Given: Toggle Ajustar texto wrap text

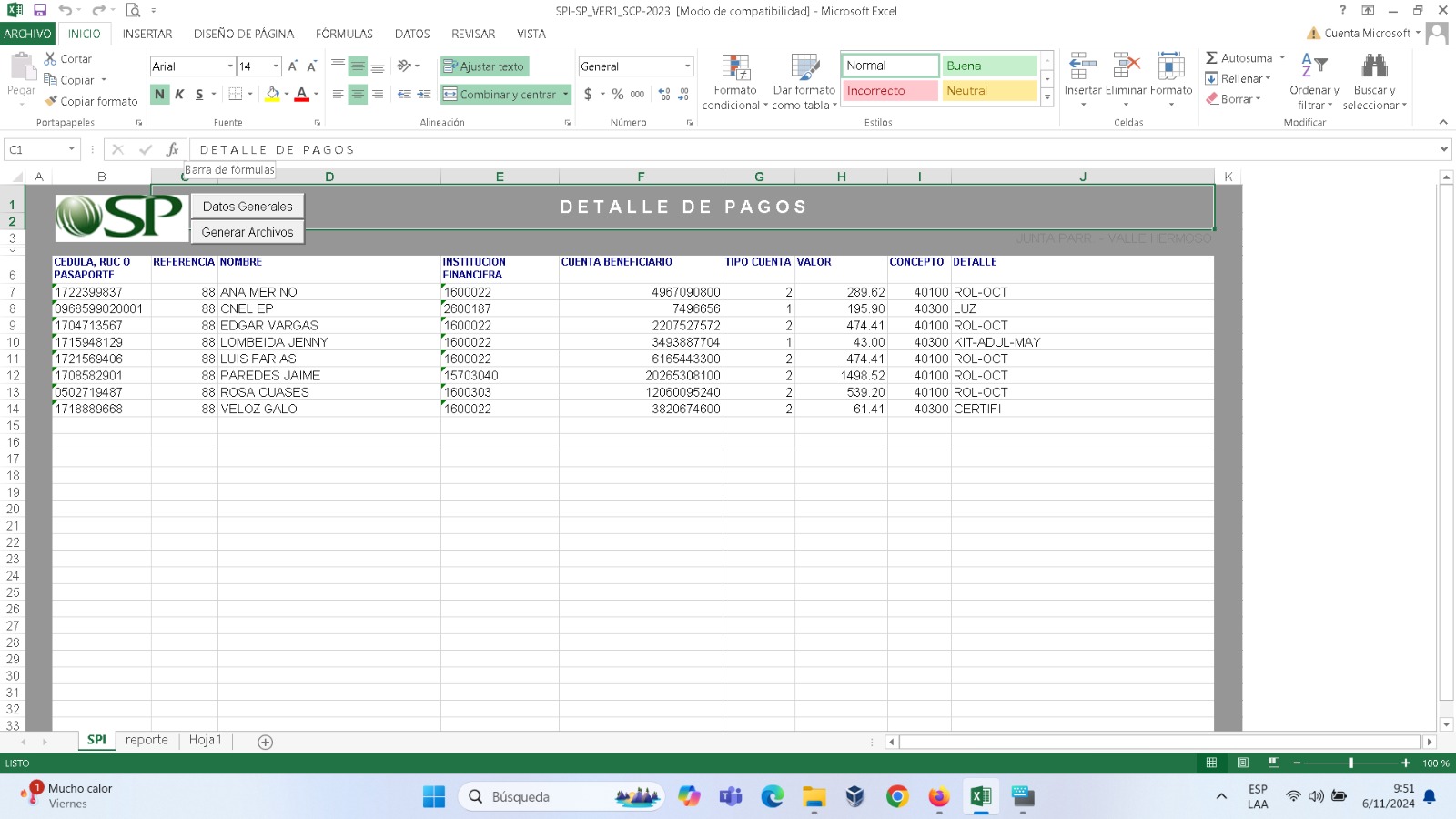Looking at the screenshot, I should [x=484, y=66].
